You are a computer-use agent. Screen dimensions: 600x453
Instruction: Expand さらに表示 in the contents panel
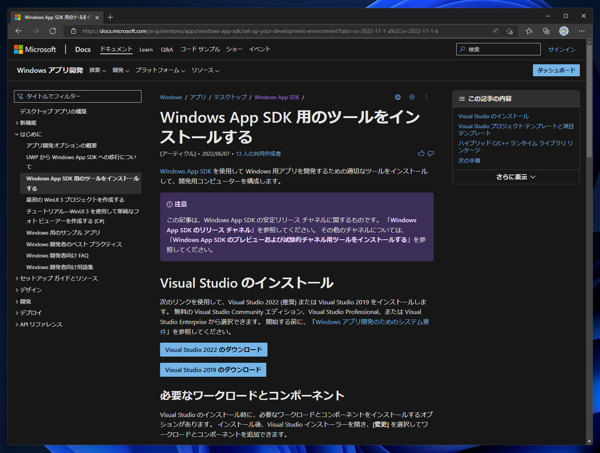[x=516, y=177]
